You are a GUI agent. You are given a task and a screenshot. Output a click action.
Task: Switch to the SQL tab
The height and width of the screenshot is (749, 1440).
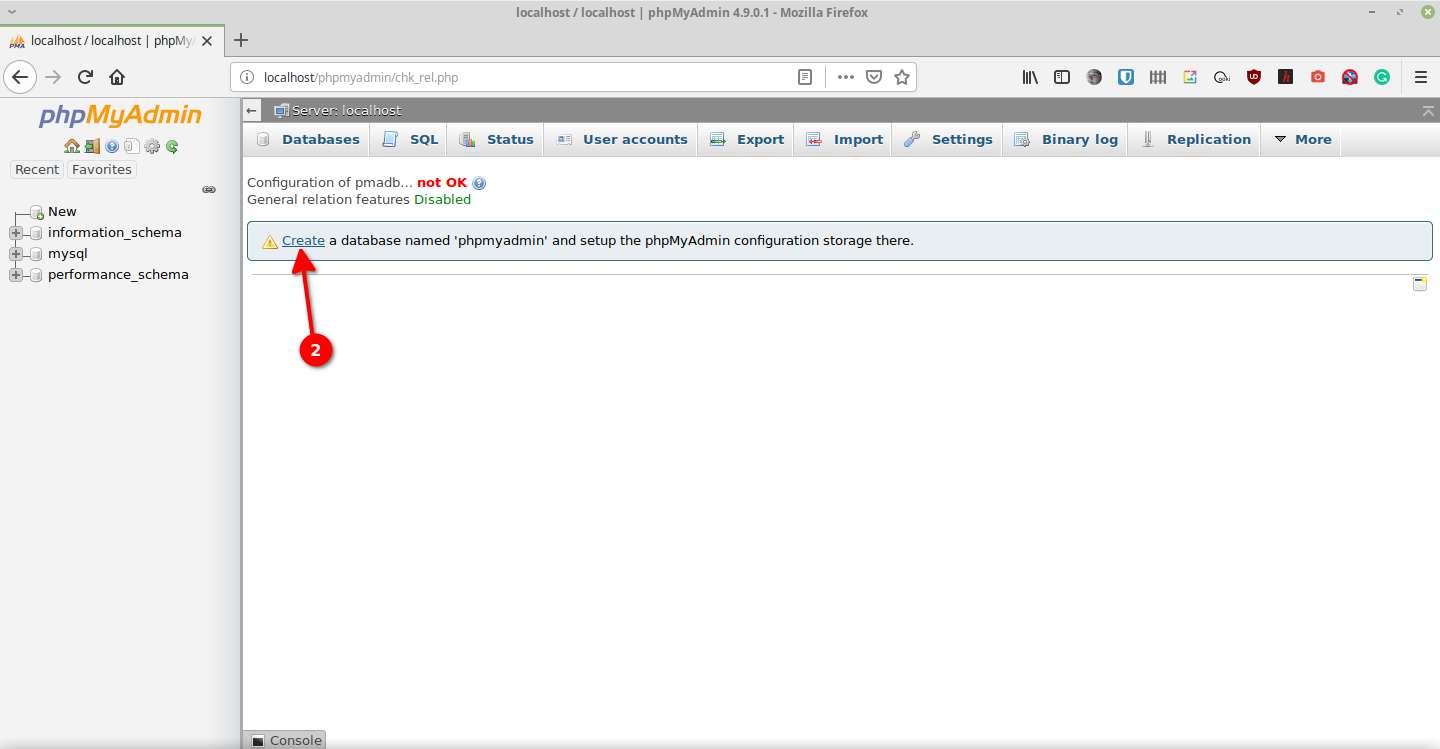click(x=410, y=140)
